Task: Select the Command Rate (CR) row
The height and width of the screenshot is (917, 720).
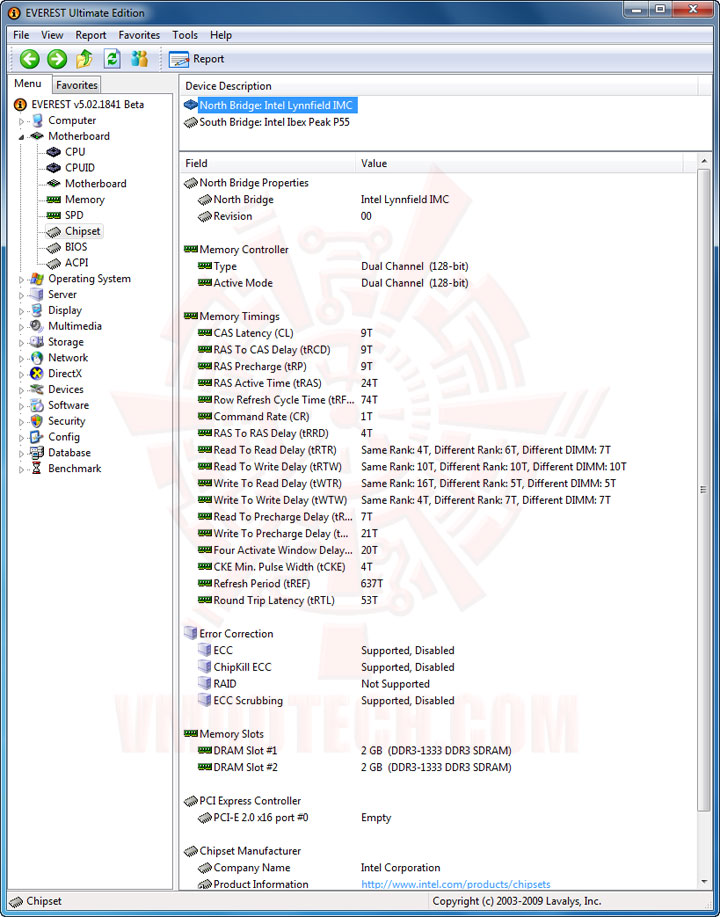Action: click(x=439, y=417)
